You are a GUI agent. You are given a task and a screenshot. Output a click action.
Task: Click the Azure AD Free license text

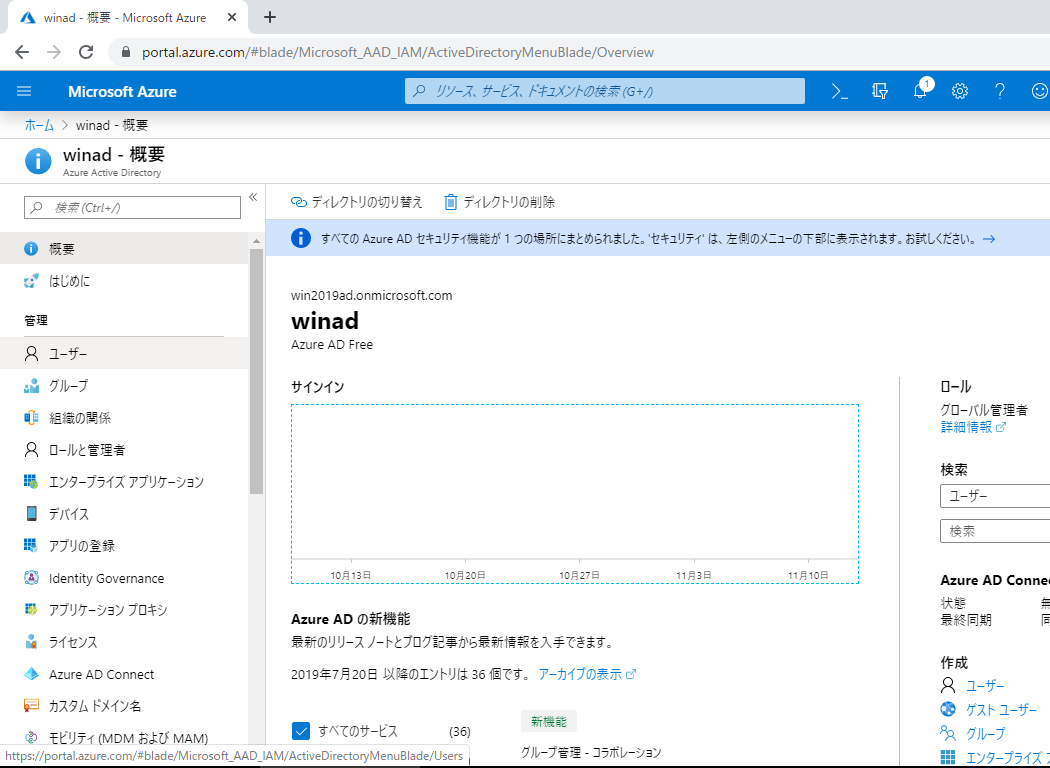pos(331,345)
